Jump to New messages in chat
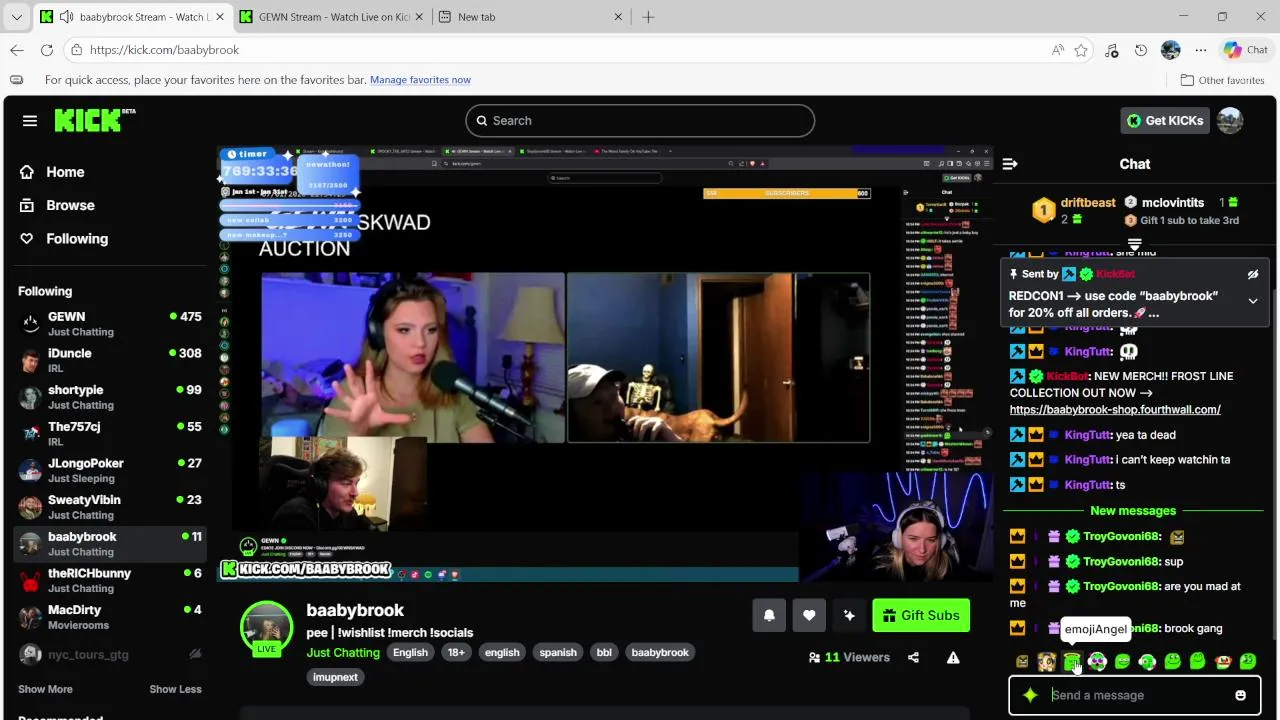Screen dimensions: 1280x720 point(1133,510)
